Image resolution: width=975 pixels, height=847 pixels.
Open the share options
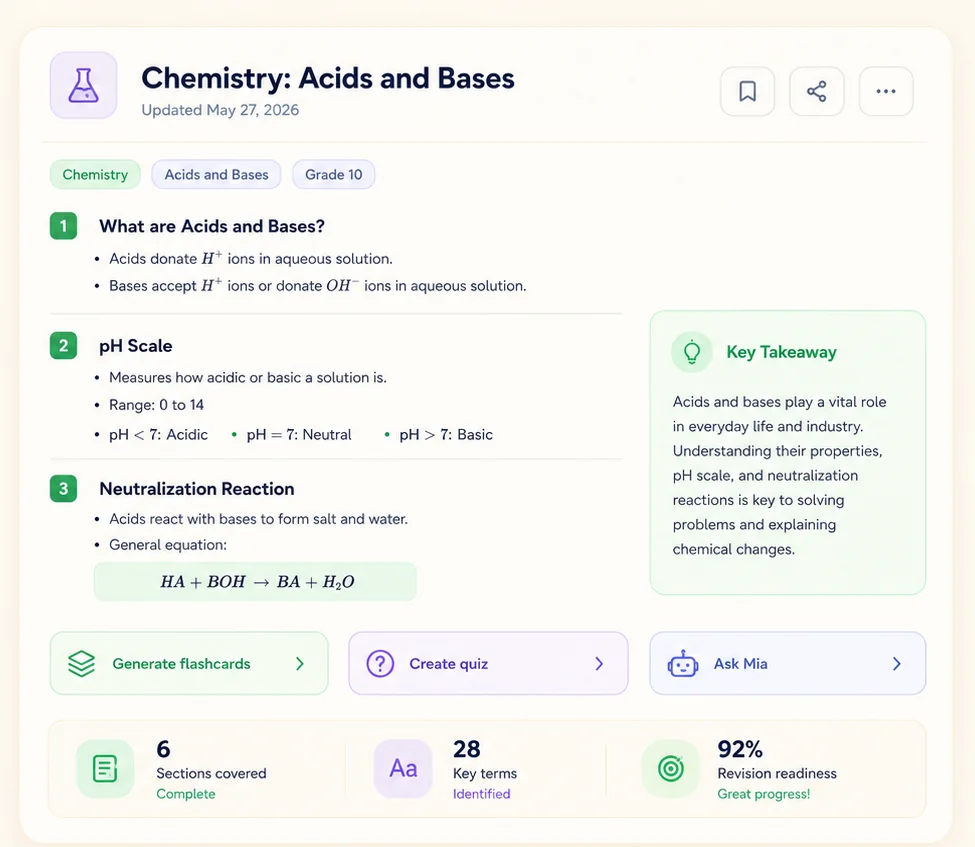pos(816,91)
